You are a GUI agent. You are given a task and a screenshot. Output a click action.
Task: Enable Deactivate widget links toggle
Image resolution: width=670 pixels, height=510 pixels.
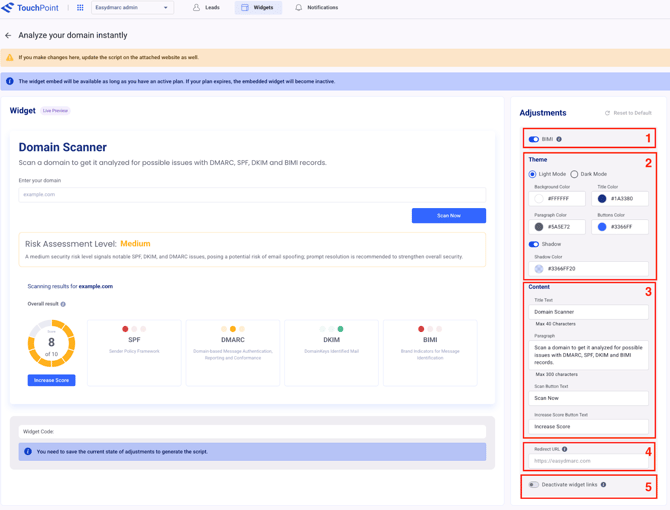pos(534,485)
